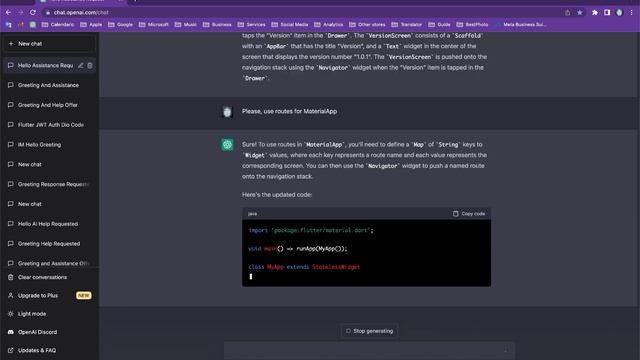This screenshot has height=360, width=640.
Task: Click the trash icon on Hello Assistance conversation
Action: pos(90,65)
